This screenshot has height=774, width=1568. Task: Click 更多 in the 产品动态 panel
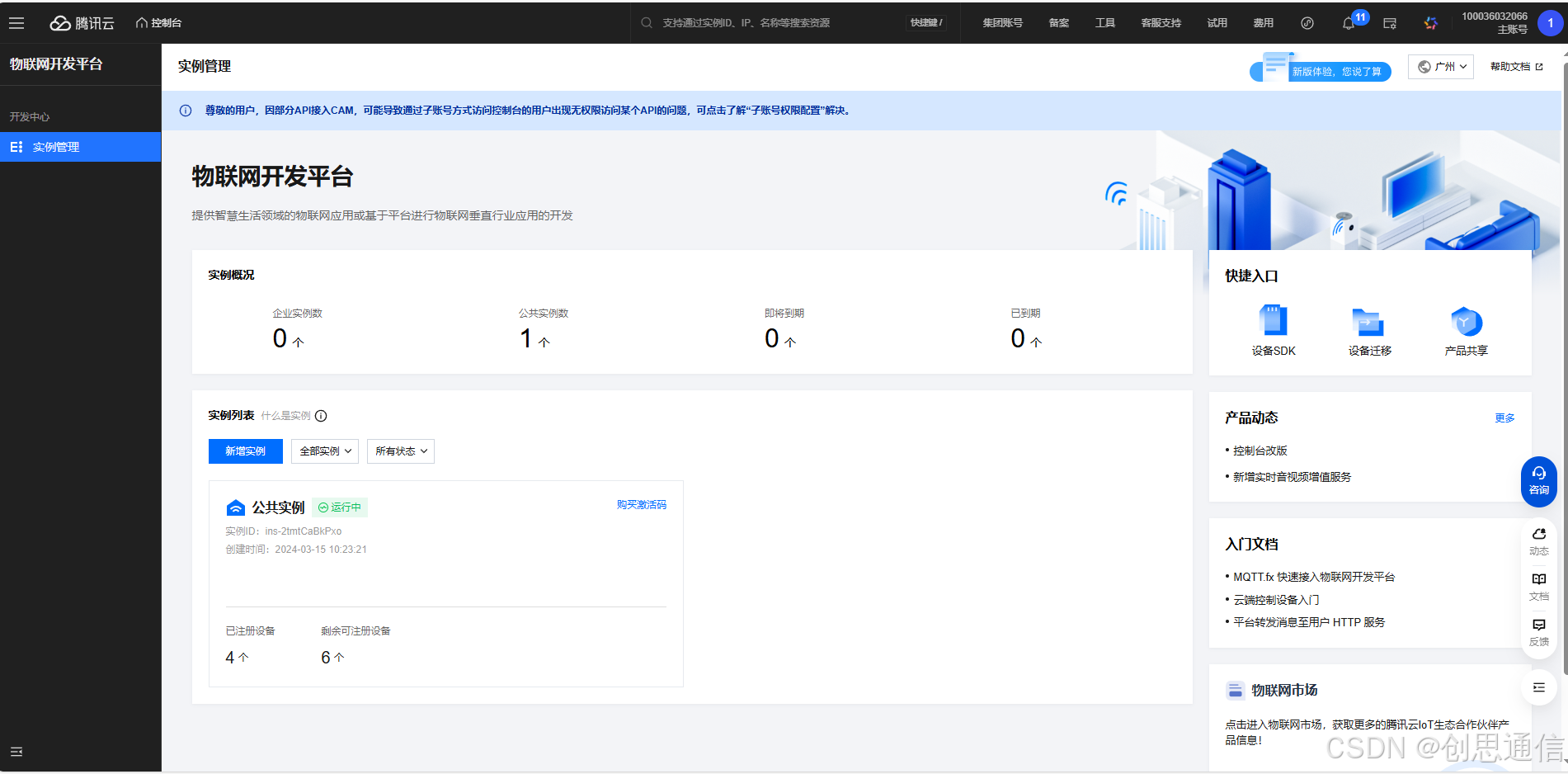pos(1504,418)
